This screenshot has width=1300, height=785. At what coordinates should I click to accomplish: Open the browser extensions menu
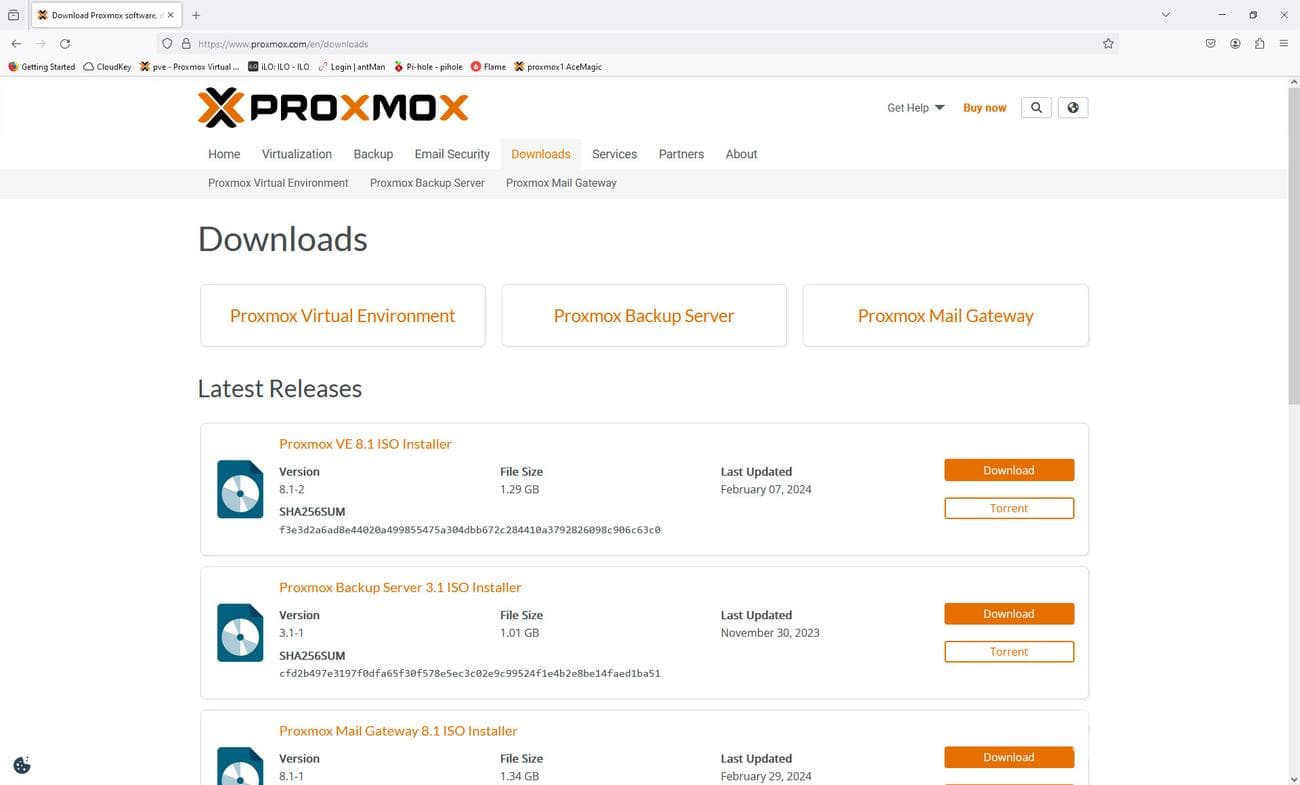coord(1259,44)
